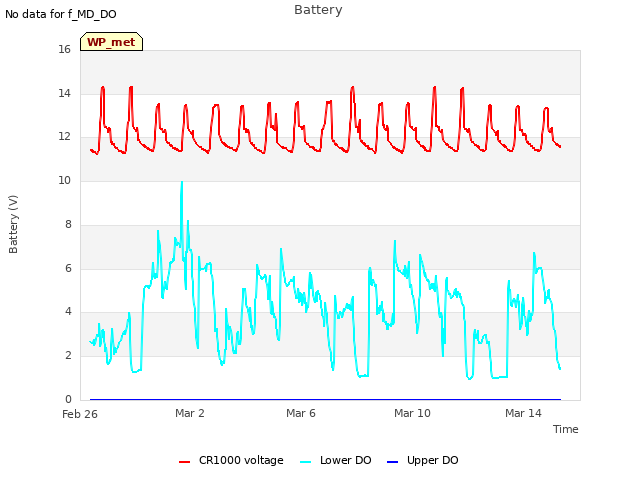Click the Battery (V) y-axis label
The width and height of the screenshot is (640, 480).
(13, 224)
